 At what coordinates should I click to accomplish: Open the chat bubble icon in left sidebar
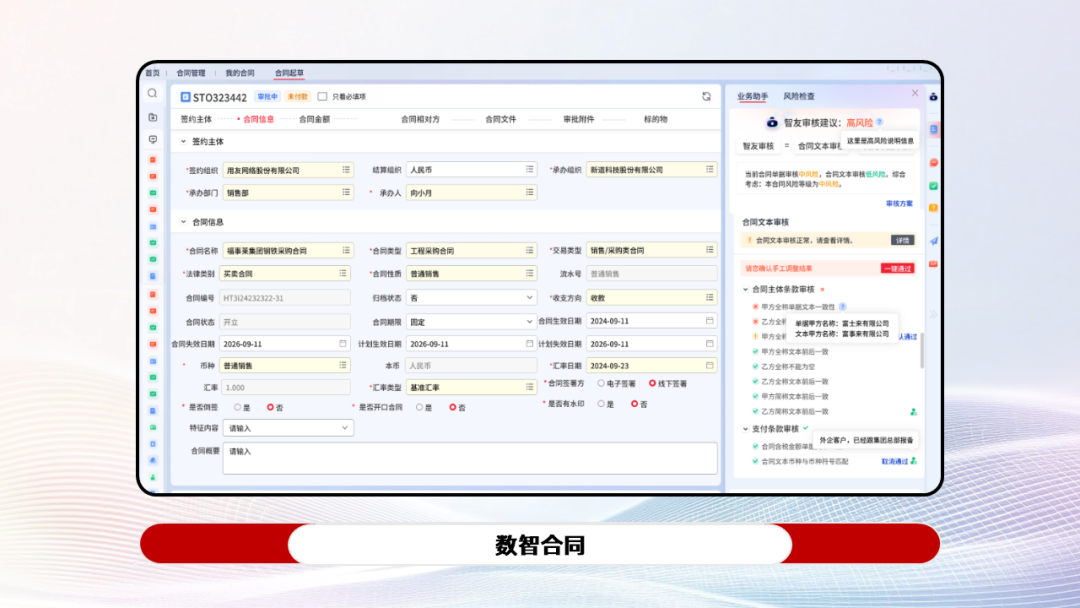coord(153,139)
